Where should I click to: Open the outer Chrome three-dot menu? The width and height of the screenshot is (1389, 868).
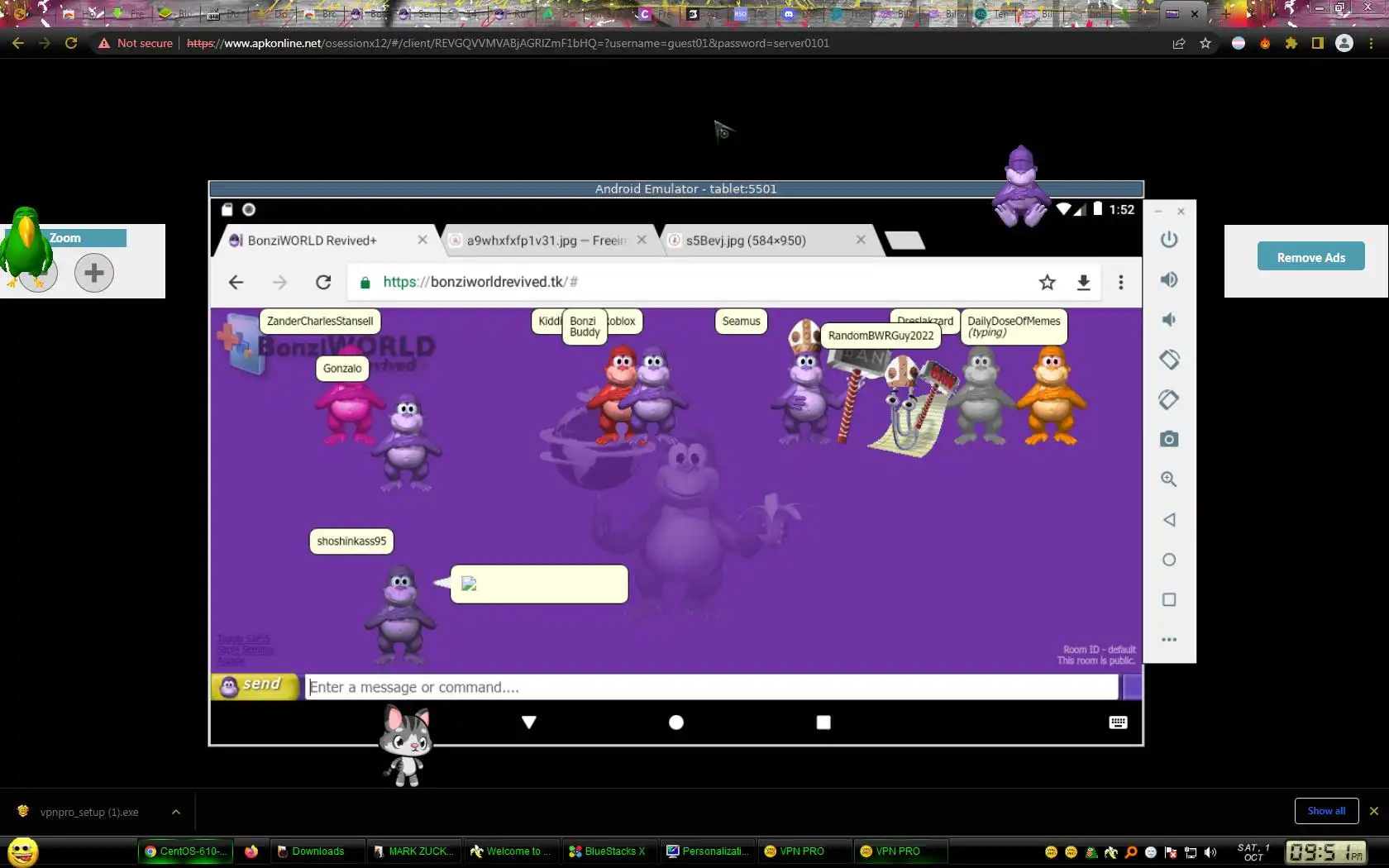(1371, 43)
